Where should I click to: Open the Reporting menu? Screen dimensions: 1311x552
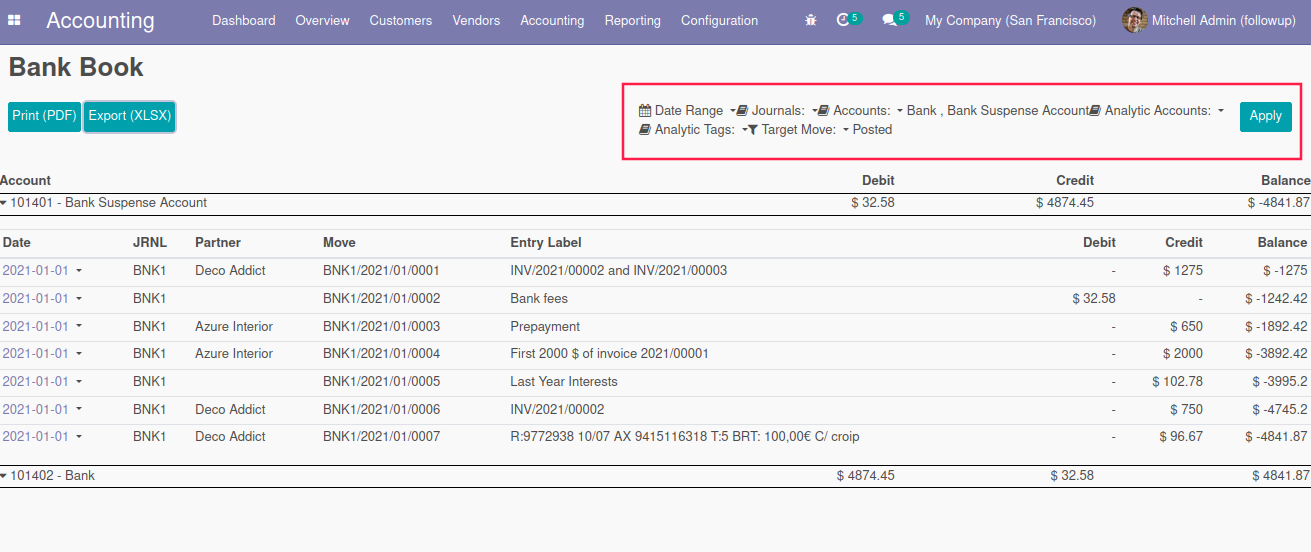632,20
